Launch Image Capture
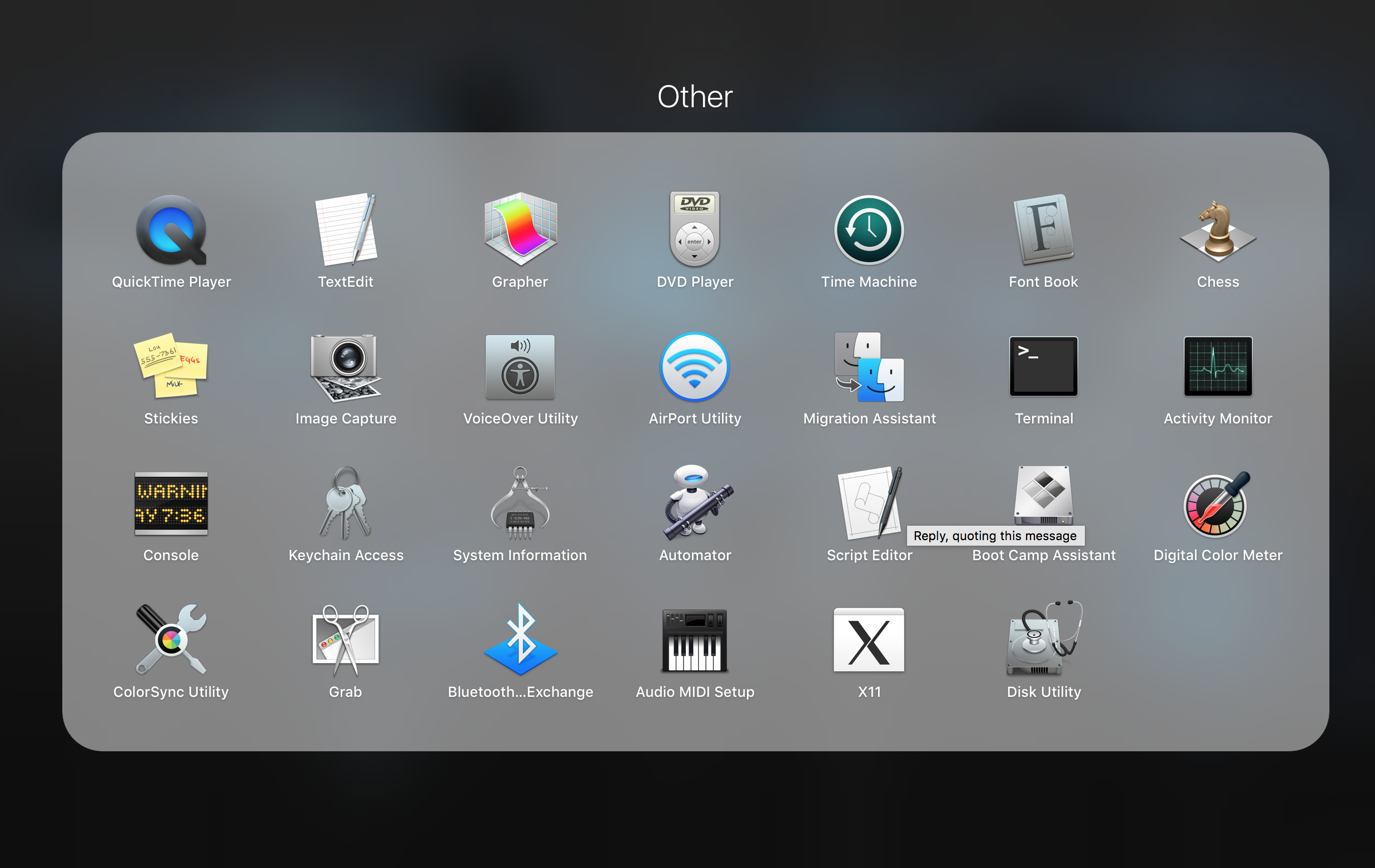1375x868 pixels. click(x=346, y=367)
